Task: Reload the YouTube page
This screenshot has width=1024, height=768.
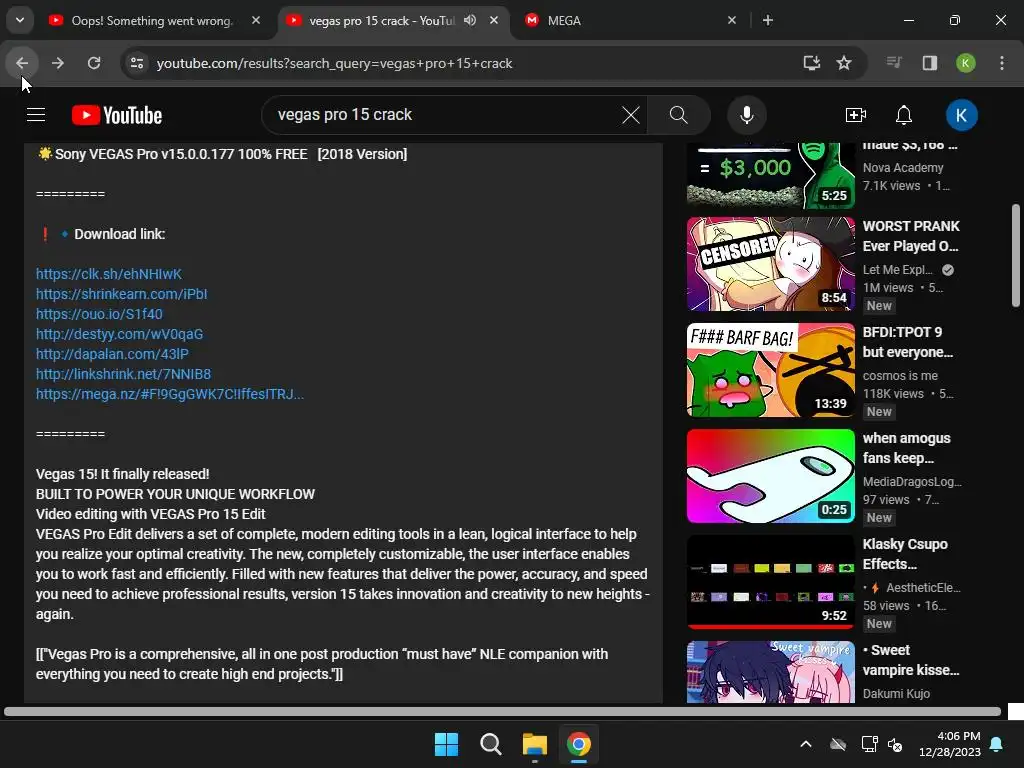Action: [x=94, y=63]
